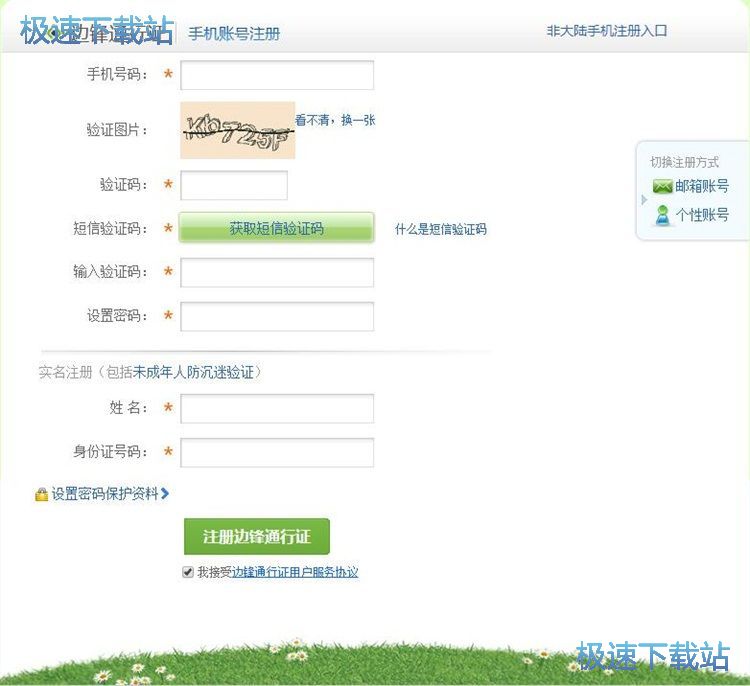Open the 边锋通行证用户服务协议 link

click(x=295, y=573)
